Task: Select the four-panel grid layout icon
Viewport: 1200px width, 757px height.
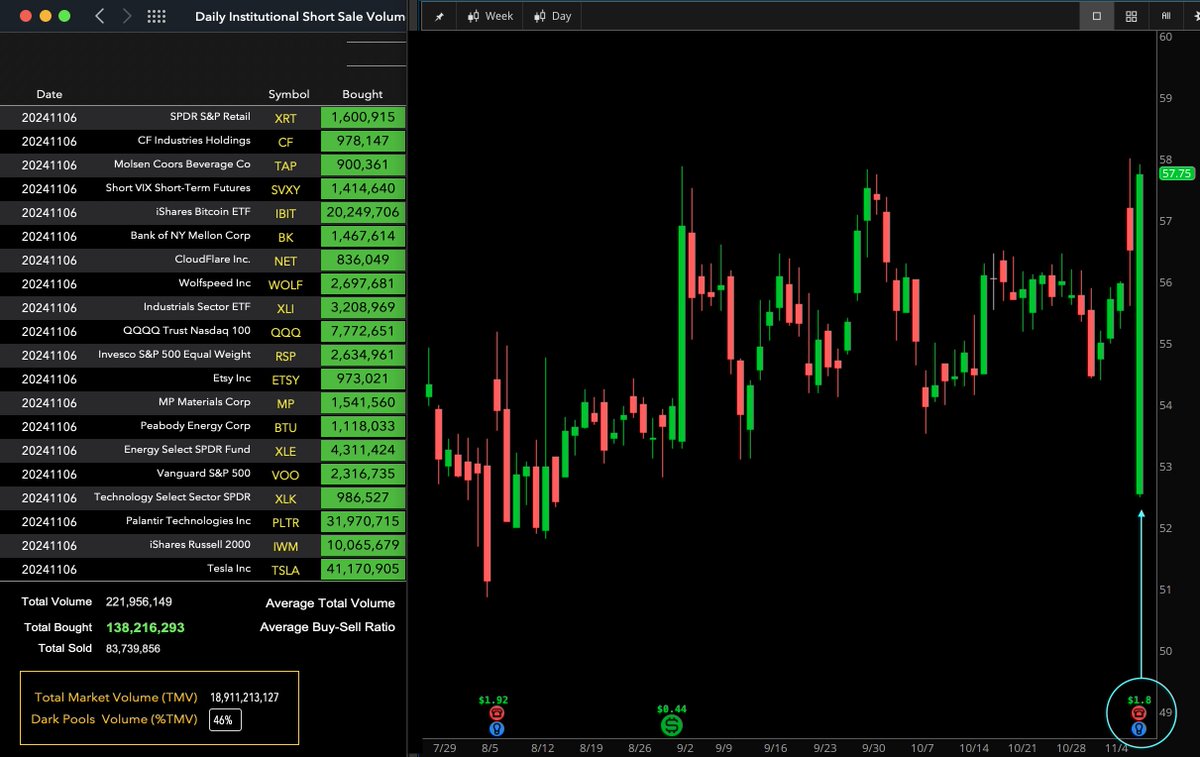Action: 1131,16
